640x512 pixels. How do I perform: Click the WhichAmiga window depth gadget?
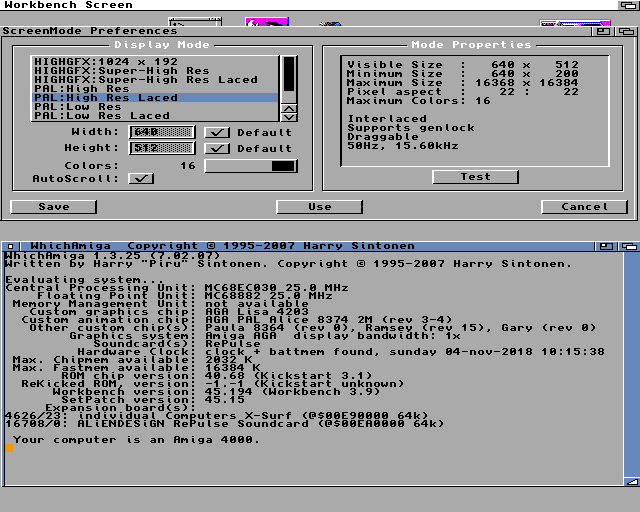point(629,245)
